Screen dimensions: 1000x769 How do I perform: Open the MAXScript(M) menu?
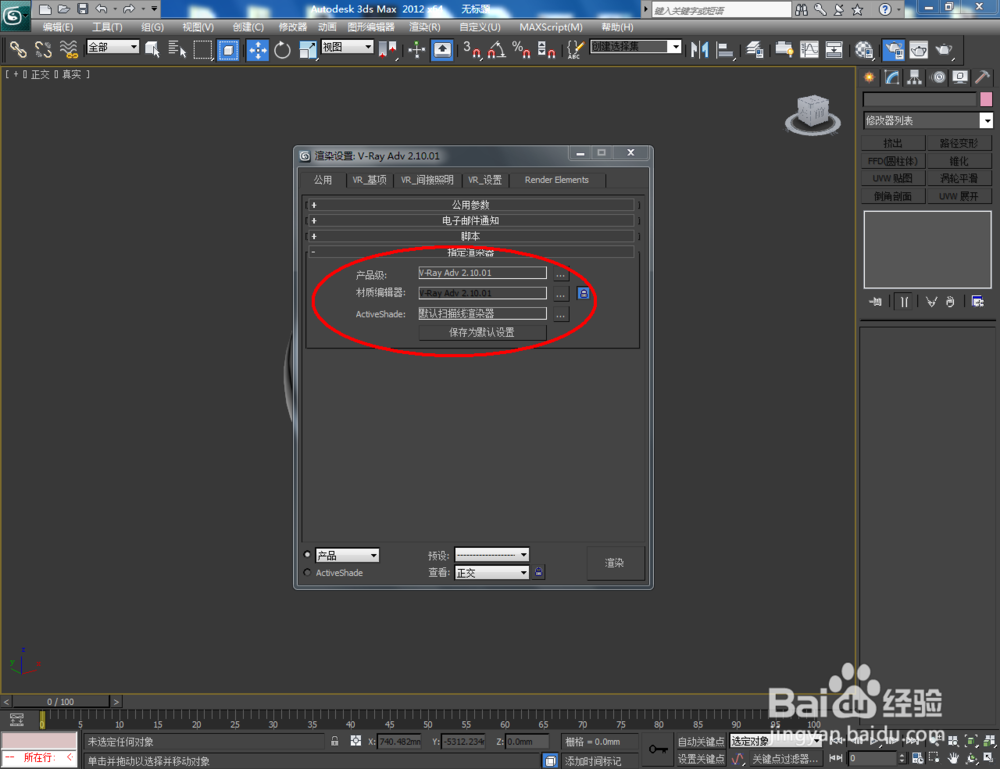pos(551,27)
